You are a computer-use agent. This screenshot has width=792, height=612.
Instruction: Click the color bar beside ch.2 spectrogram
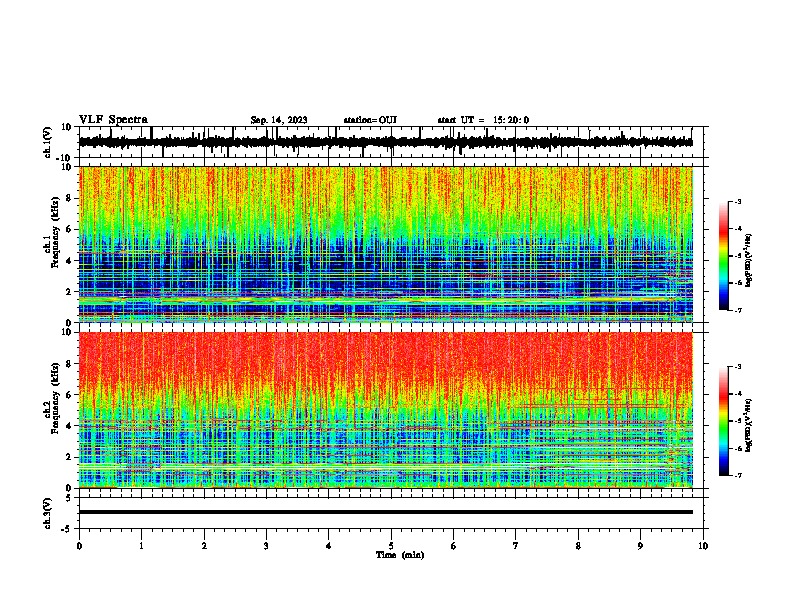pyautogui.click(x=724, y=421)
